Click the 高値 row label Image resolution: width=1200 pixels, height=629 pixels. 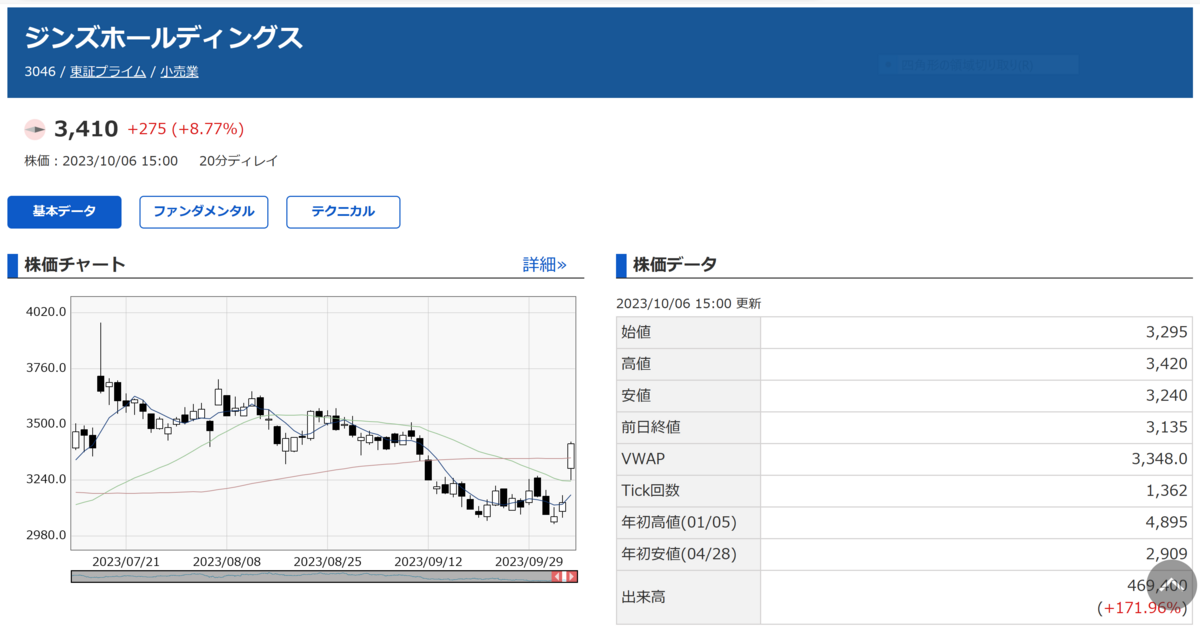click(636, 364)
